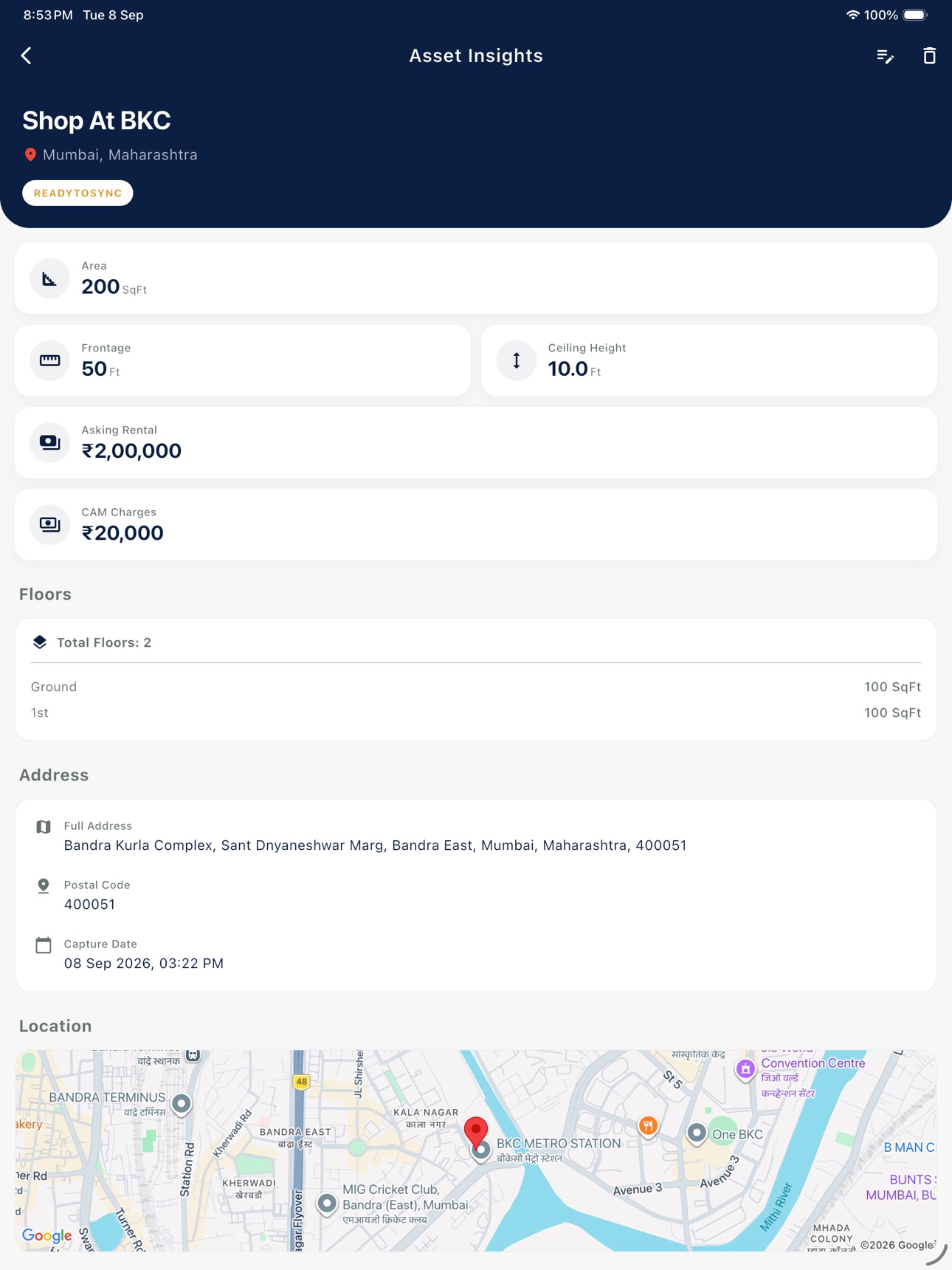Go back using the back arrow
The image size is (952, 1270).
pos(27,55)
